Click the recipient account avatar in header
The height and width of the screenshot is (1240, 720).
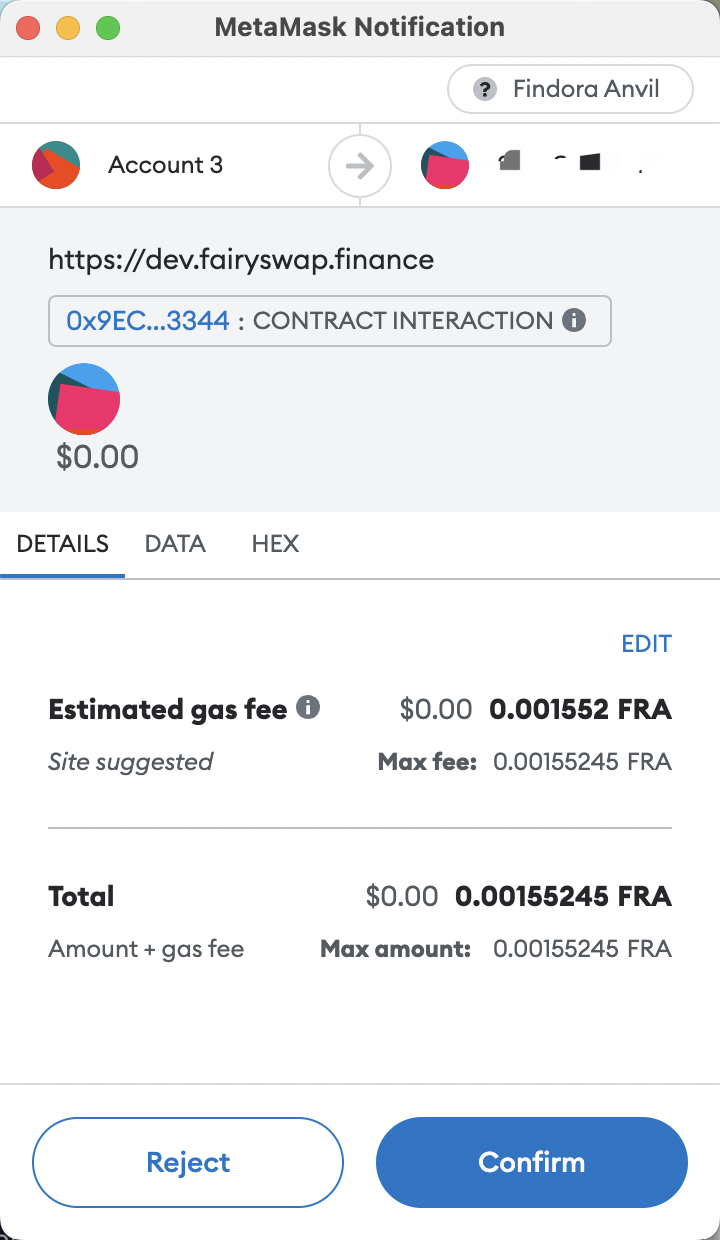pos(445,165)
